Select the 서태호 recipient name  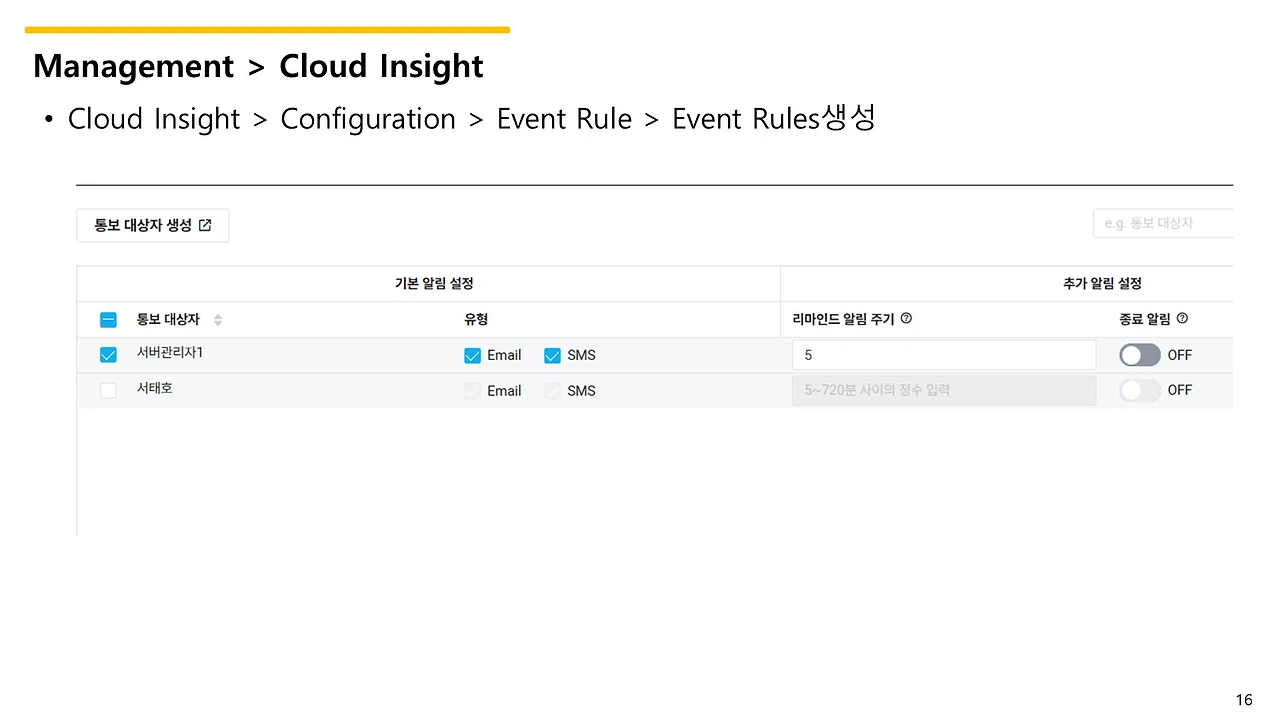pyautogui.click(x=155, y=388)
